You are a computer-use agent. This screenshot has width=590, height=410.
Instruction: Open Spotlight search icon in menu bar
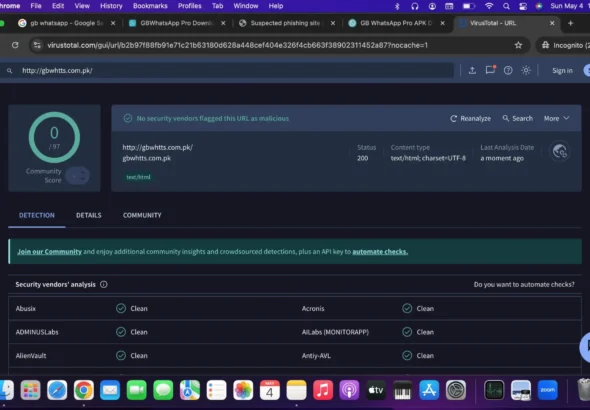pos(506,6)
